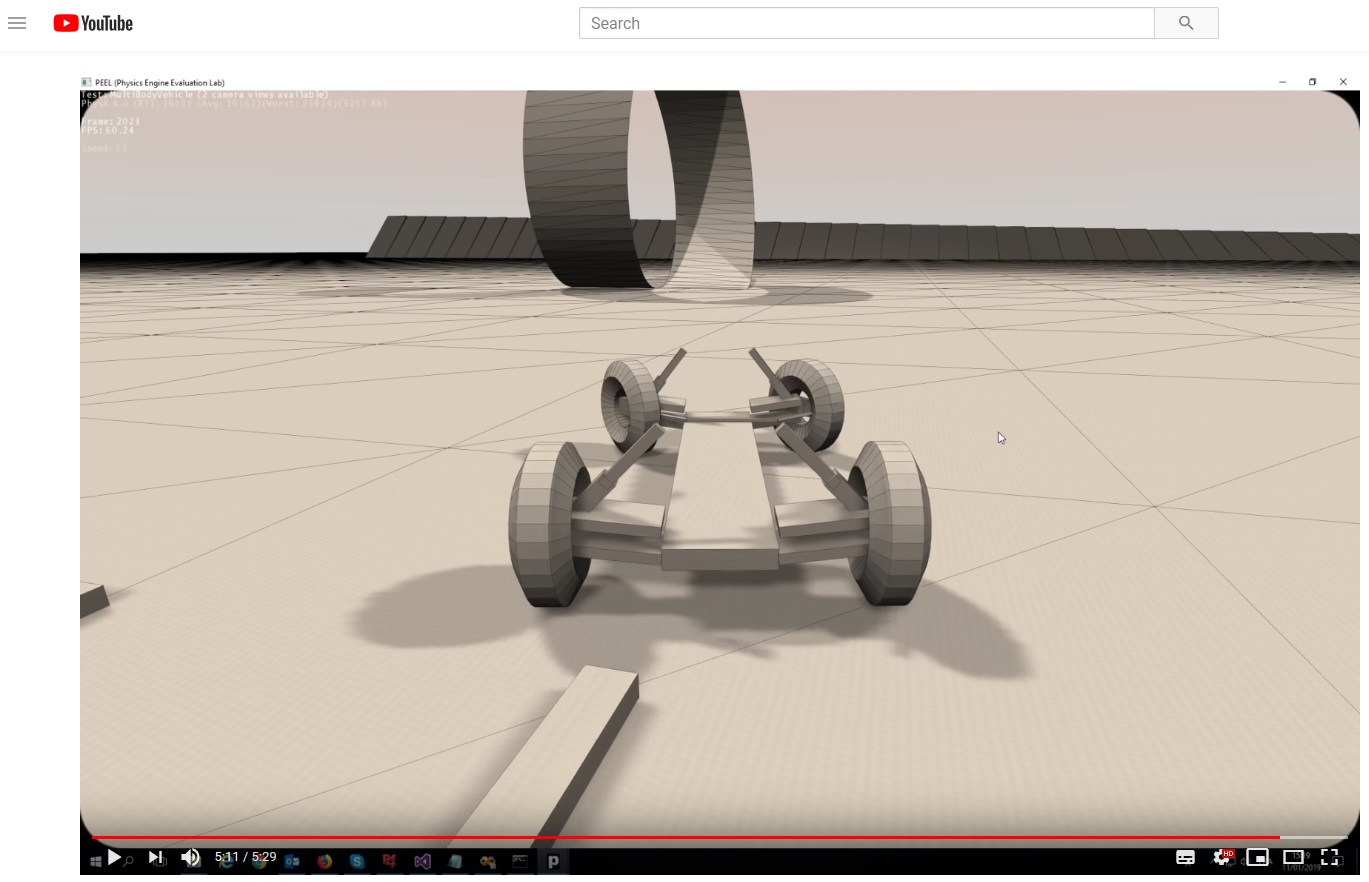Focus the YouTube Search input field
This screenshot has height=882, width=1369.
(866, 23)
